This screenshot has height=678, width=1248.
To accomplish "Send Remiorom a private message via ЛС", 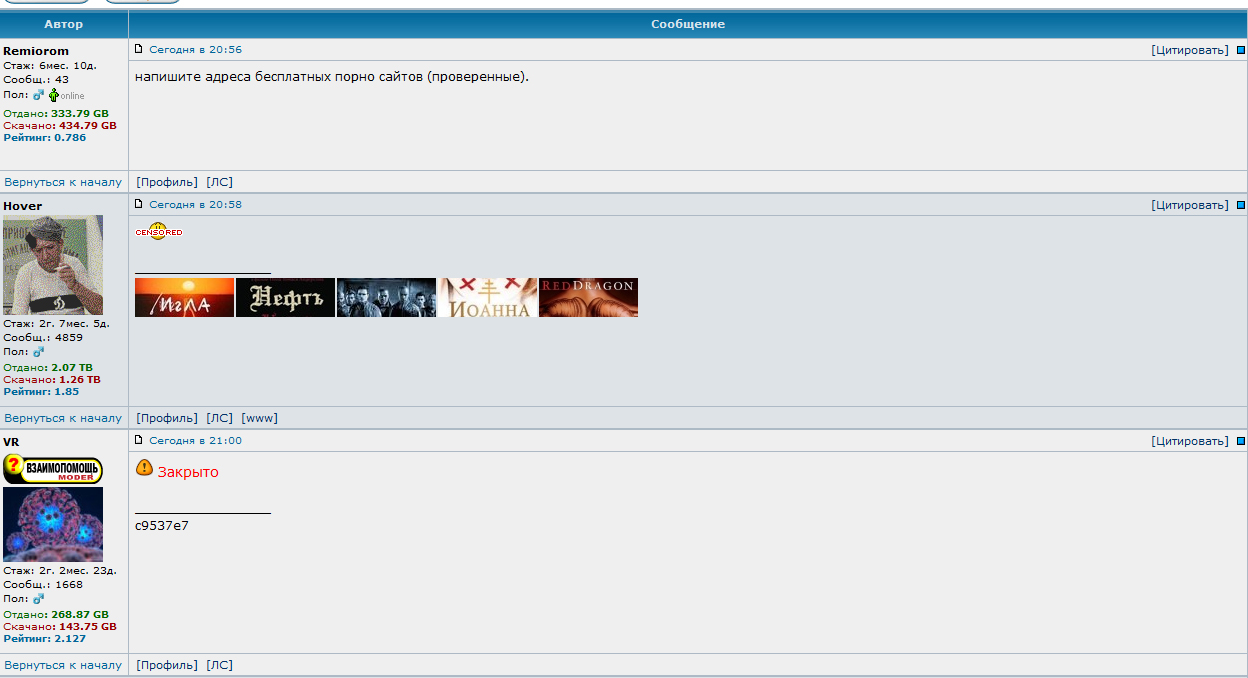I will tap(219, 182).
